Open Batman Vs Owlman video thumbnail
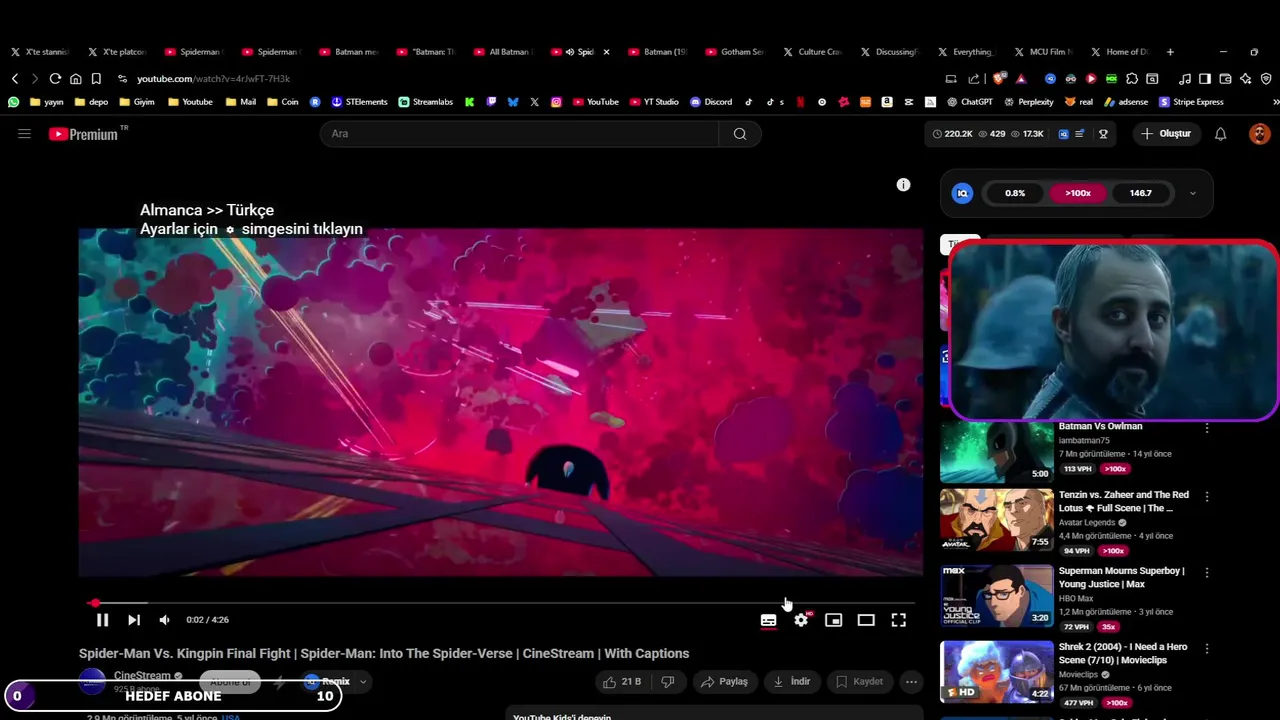 (996, 452)
